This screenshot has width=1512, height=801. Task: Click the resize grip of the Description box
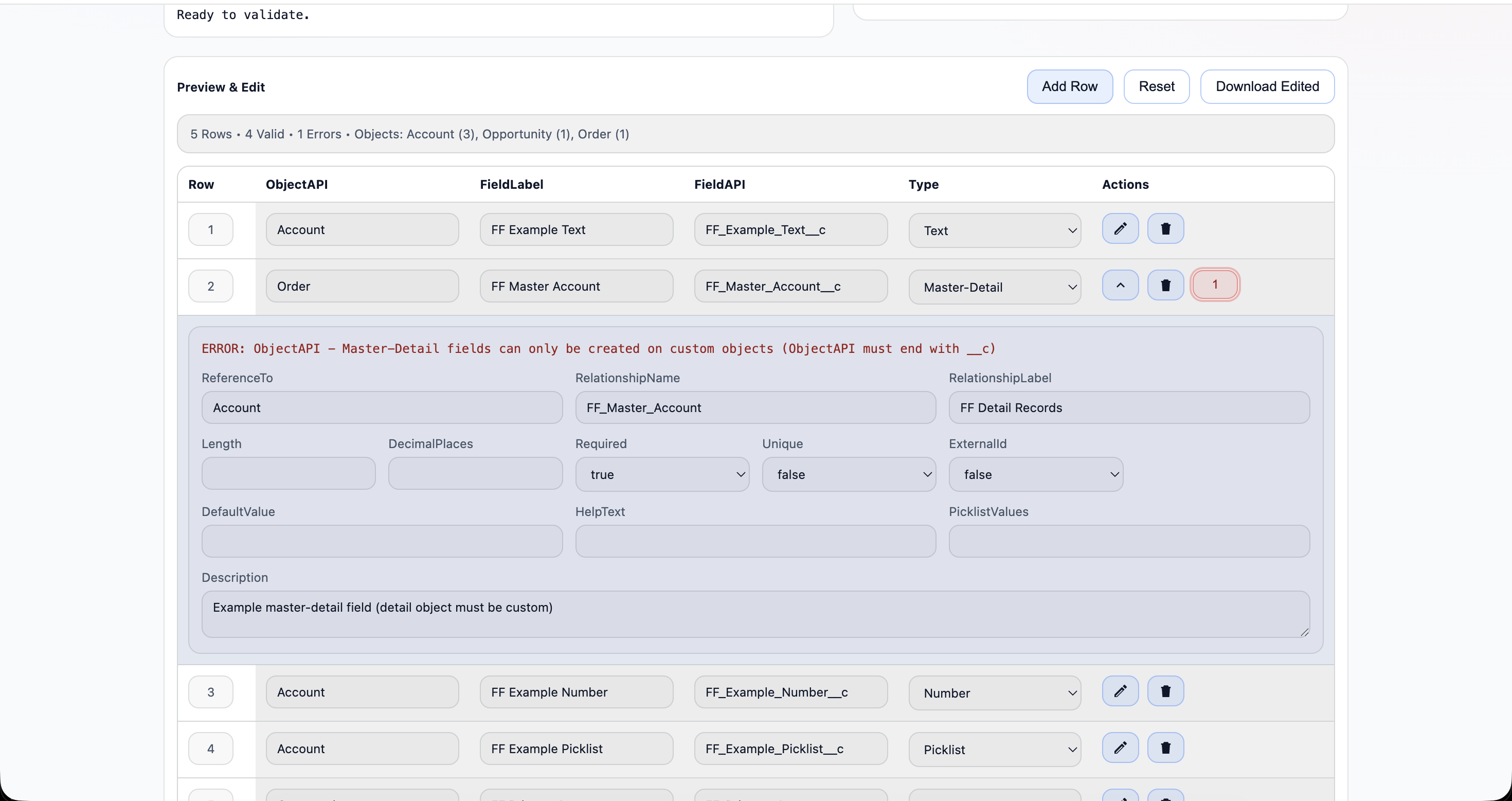[x=1304, y=632]
